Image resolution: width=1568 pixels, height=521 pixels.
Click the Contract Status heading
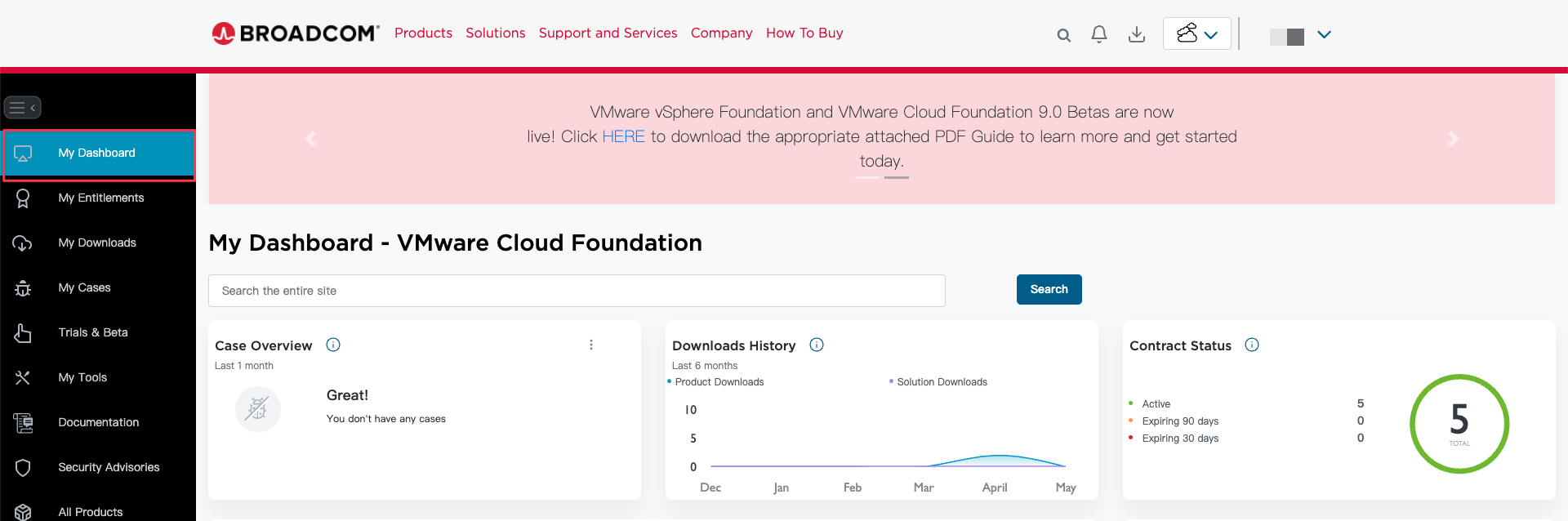tap(1180, 345)
